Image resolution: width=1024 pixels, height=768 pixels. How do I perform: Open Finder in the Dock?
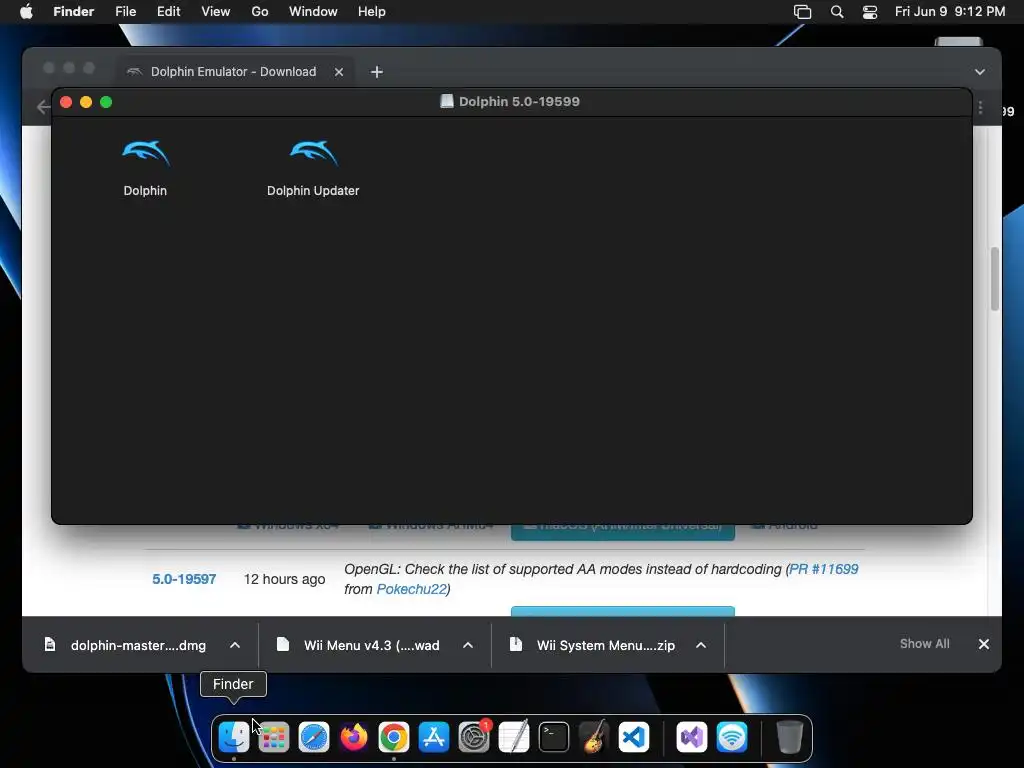pyautogui.click(x=234, y=737)
